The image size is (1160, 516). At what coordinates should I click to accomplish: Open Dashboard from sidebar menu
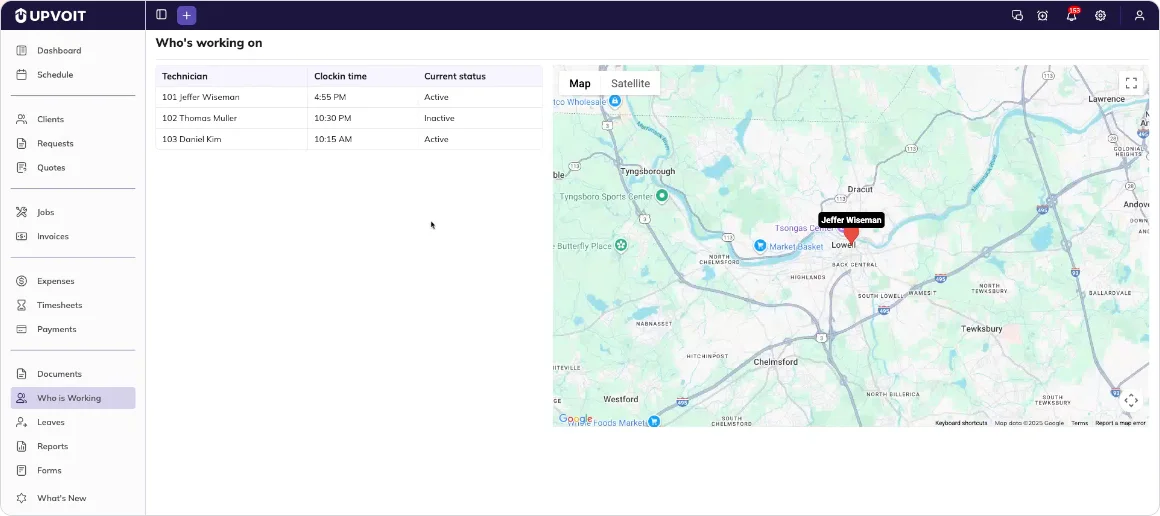coord(59,50)
